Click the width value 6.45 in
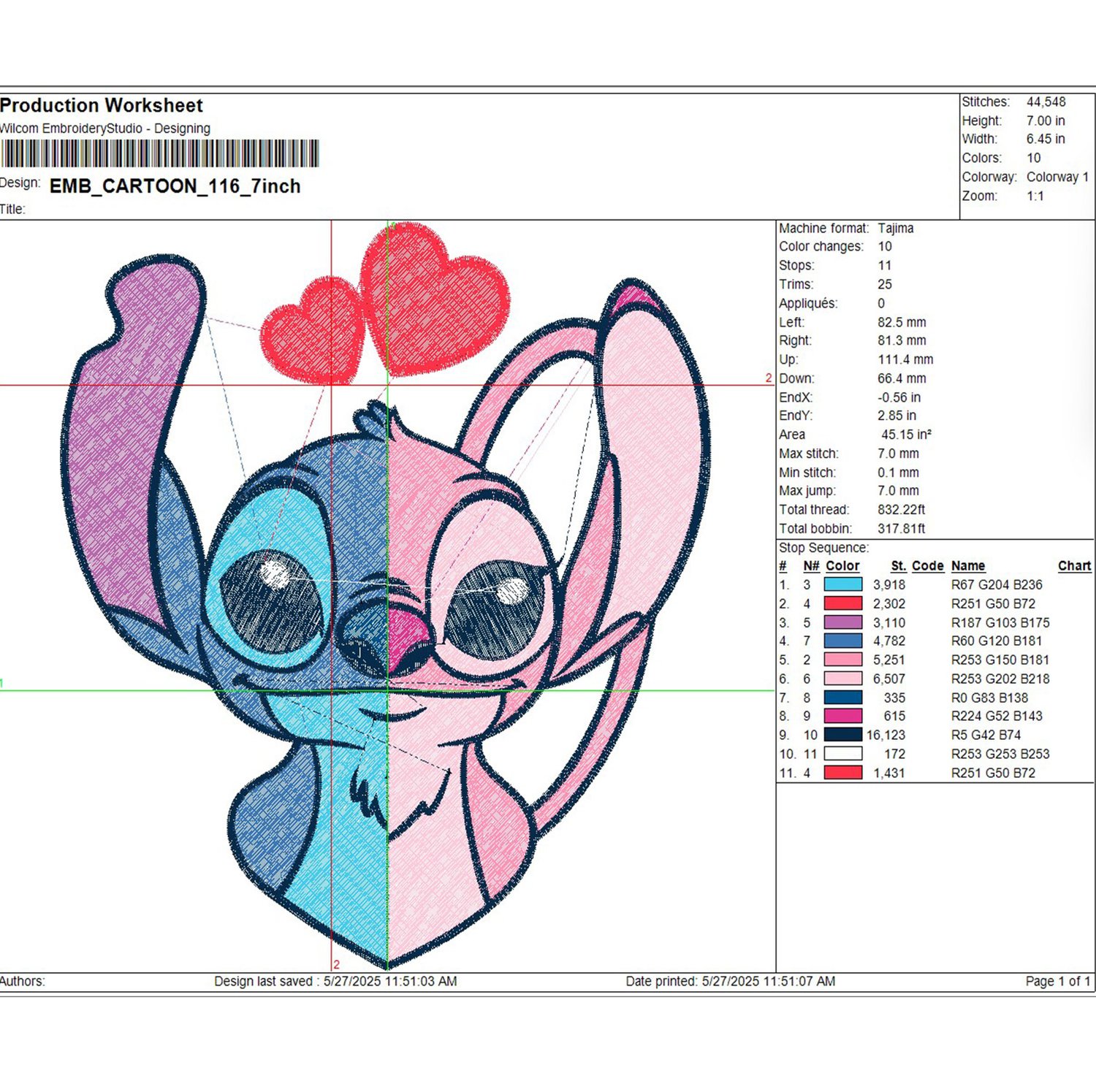The width and height of the screenshot is (1096, 1092). pos(1046,139)
